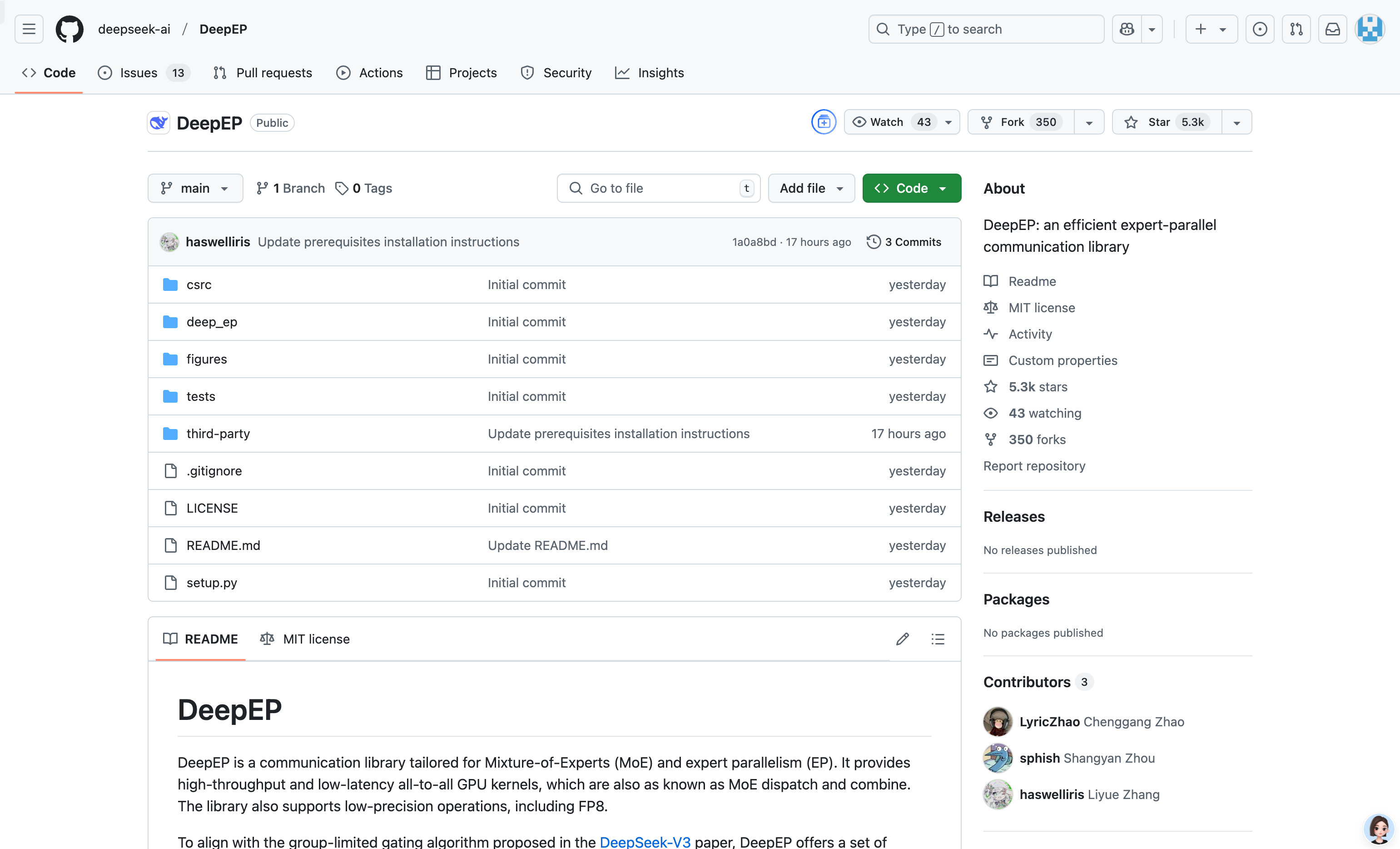Open the green Code dropdown button
Image resolution: width=1400 pixels, height=849 pixels.
(911, 188)
